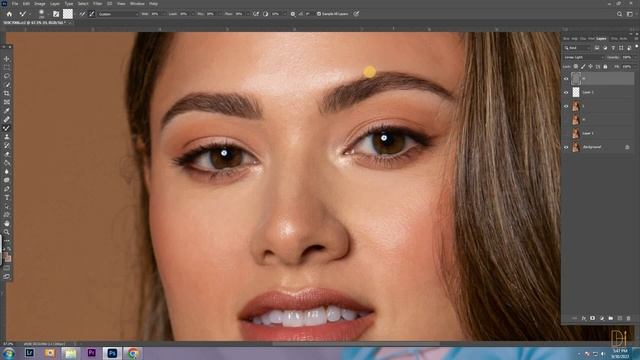Viewport: 640px width, 360px height.
Task: Open the Image menu
Action: [40, 4]
